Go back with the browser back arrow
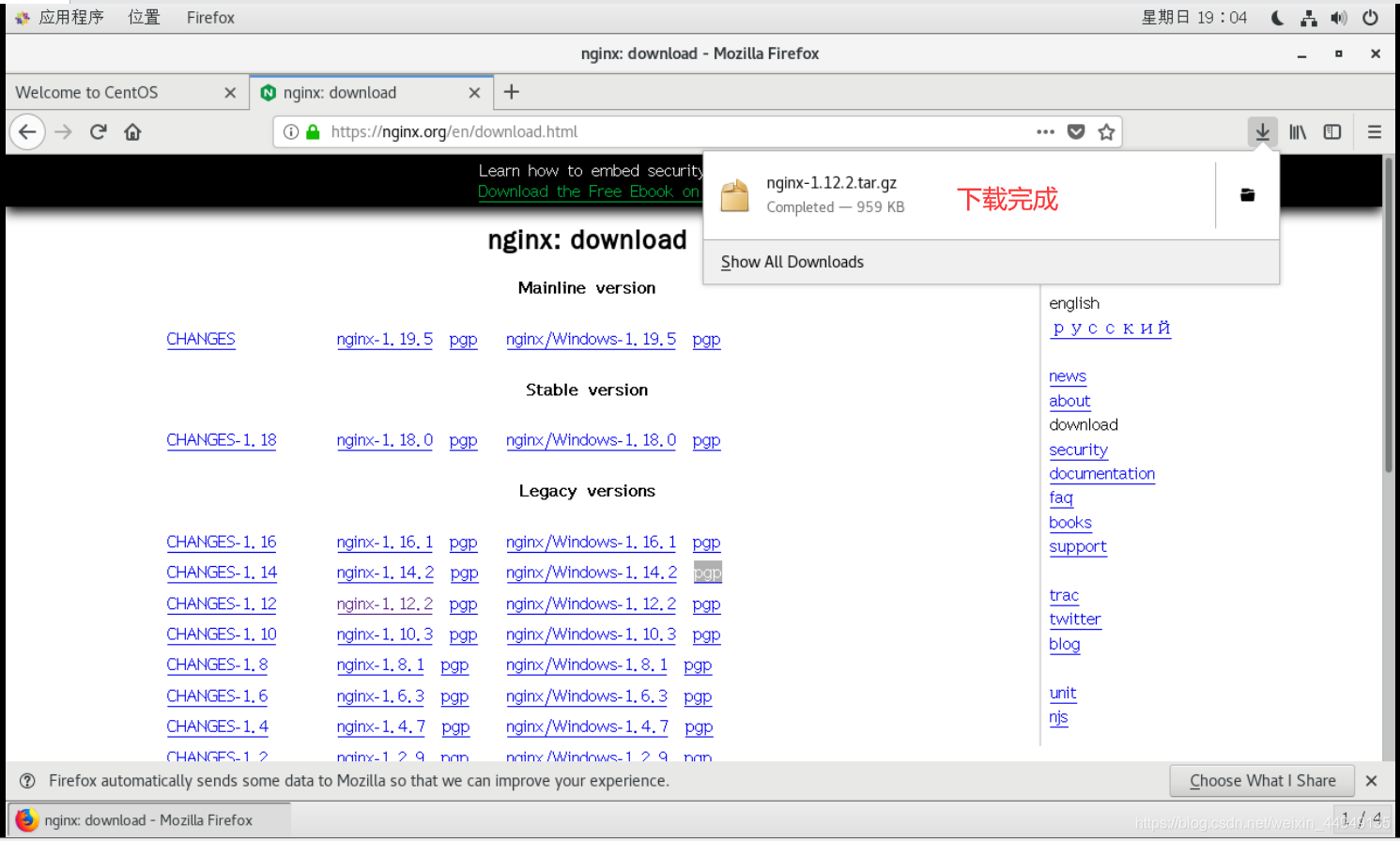This screenshot has width=1400, height=841. pyautogui.click(x=27, y=131)
